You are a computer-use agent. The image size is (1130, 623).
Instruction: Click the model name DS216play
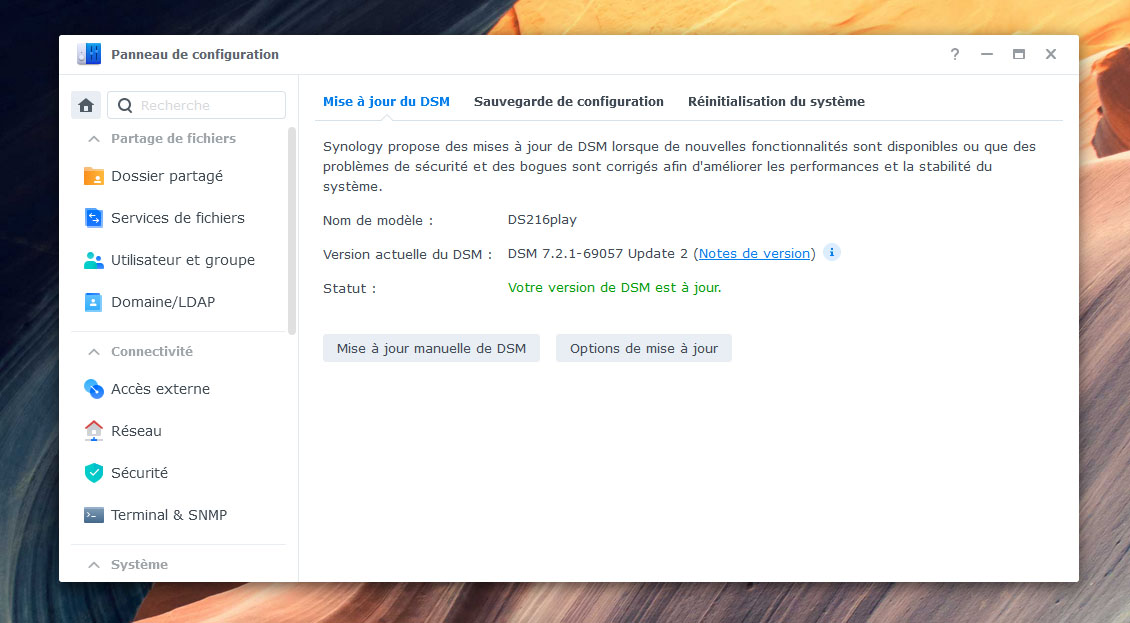(542, 220)
